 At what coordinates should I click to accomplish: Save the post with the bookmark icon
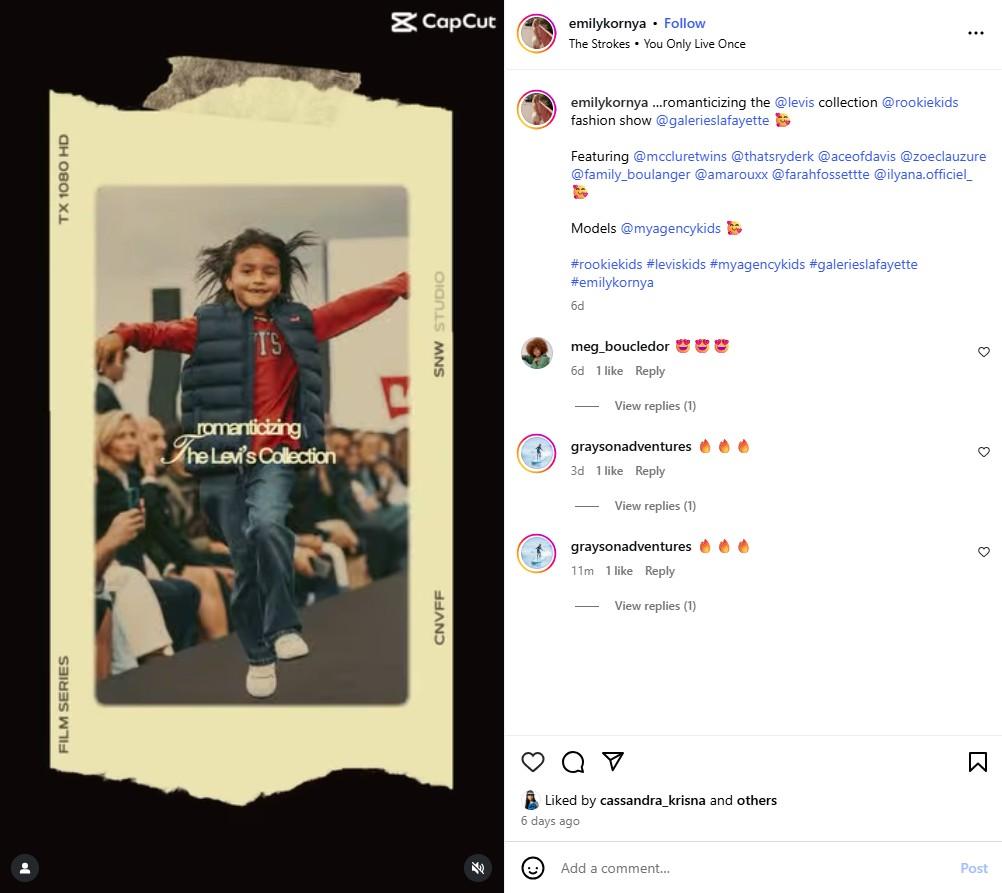(977, 761)
